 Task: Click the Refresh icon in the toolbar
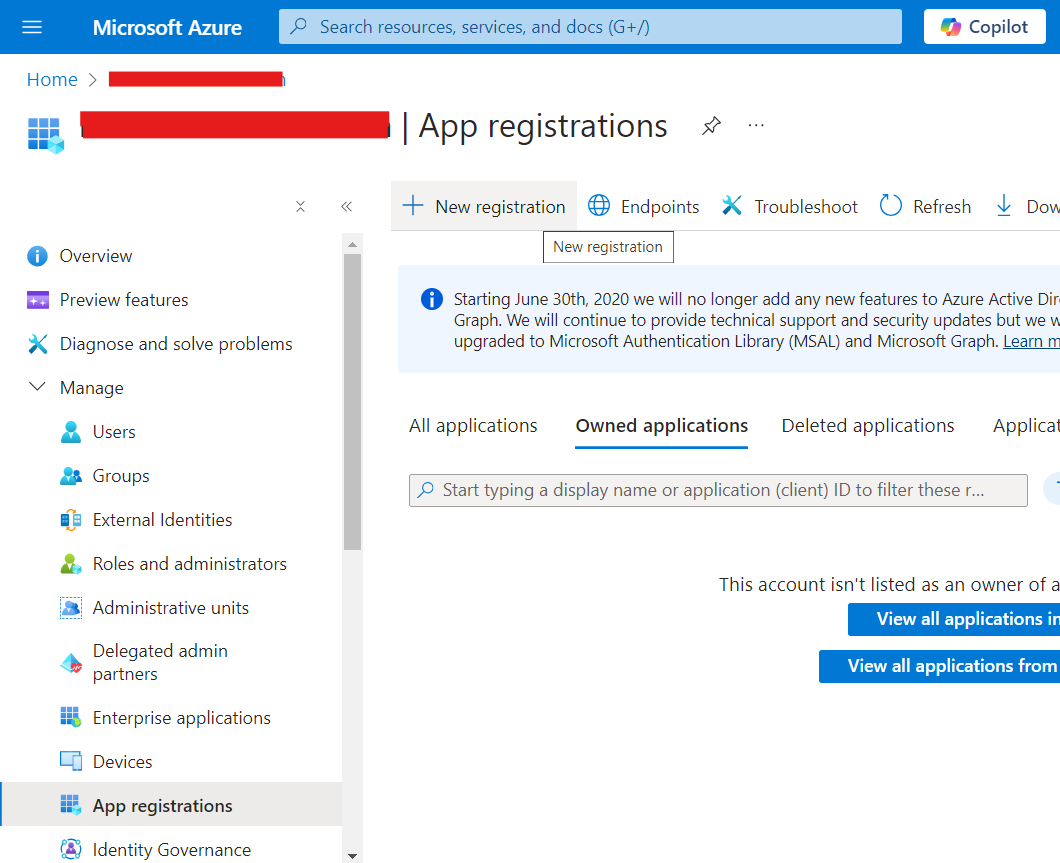click(925, 206)
